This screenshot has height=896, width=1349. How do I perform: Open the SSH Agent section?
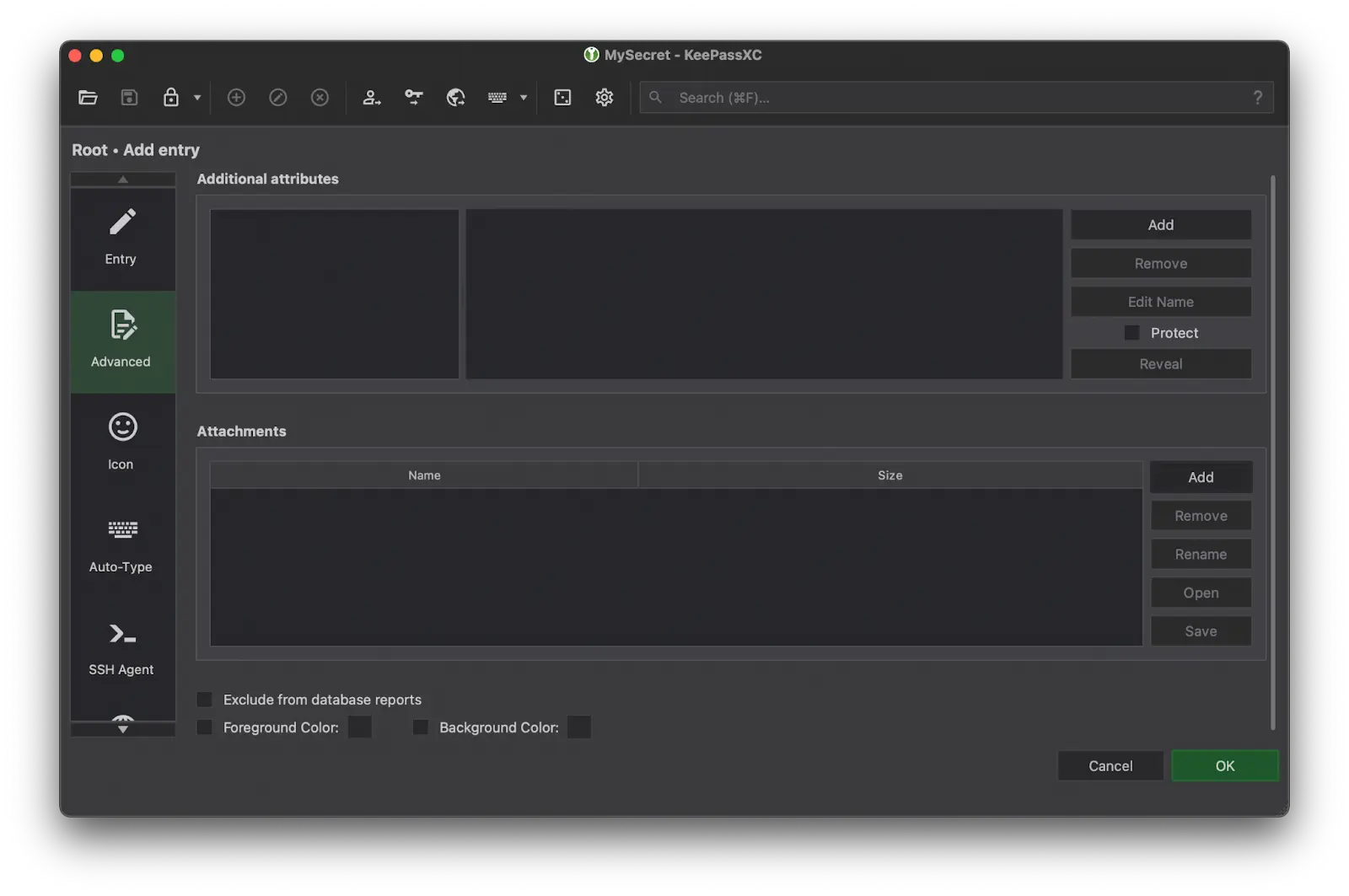coord(121,649)
